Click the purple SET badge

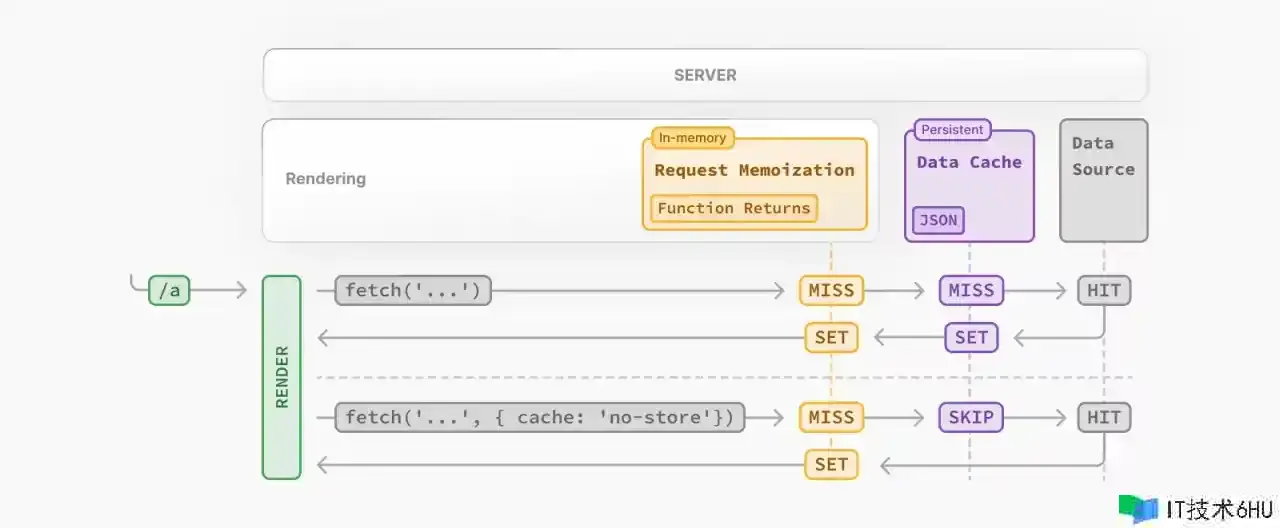click(971, 337)
